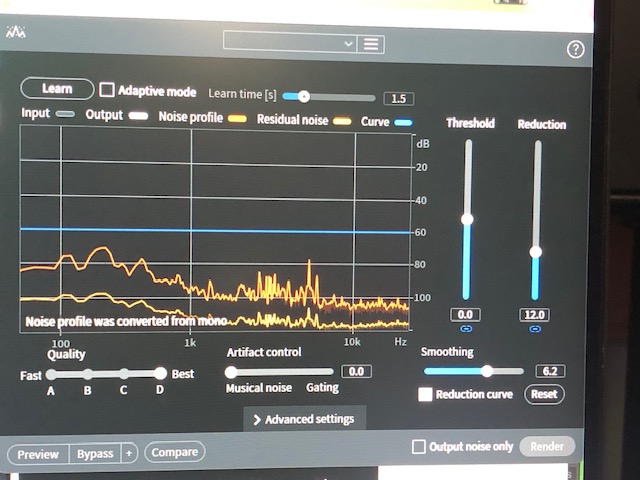640x480 pixels.
Task: Expand Advanced settings
Action: 304,419
